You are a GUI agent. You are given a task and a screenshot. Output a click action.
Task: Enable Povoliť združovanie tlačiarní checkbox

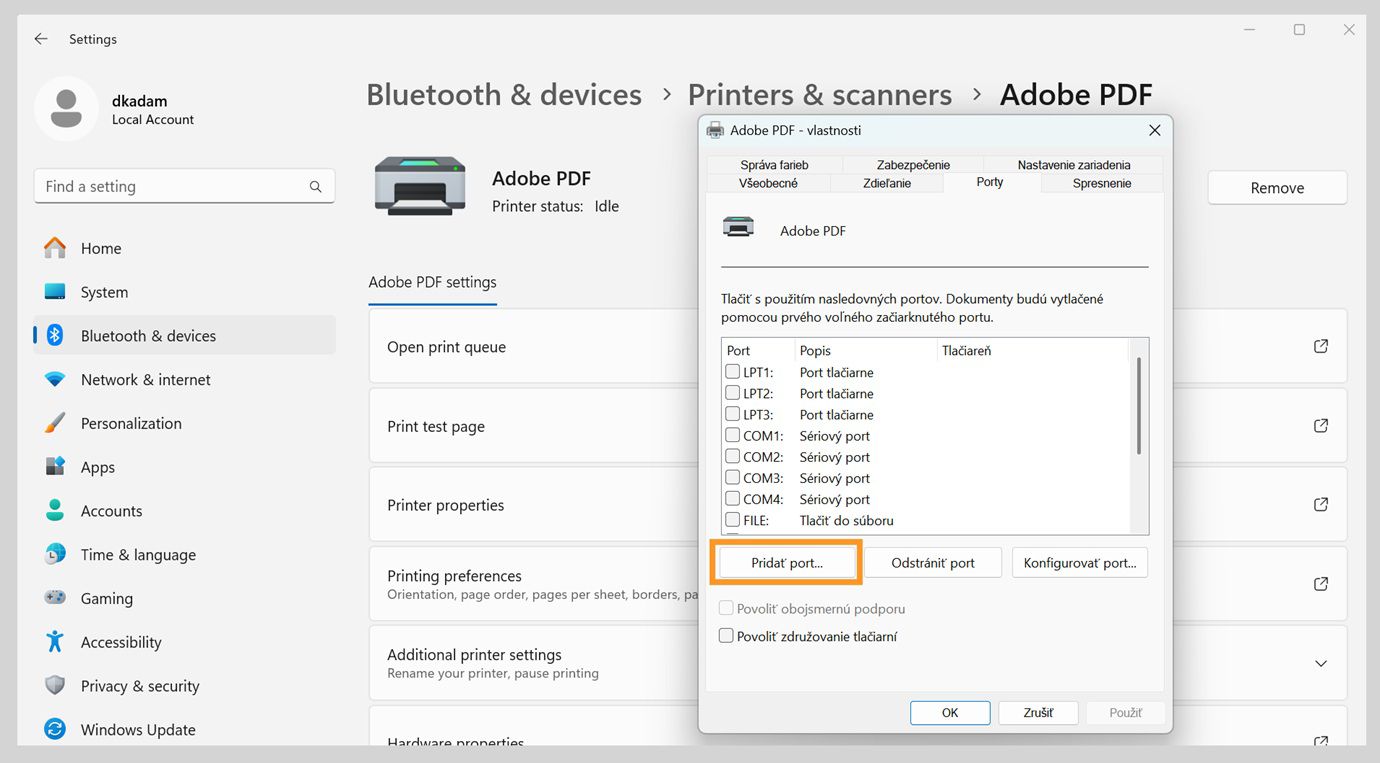pyautogui.click(x=727, y=636)
